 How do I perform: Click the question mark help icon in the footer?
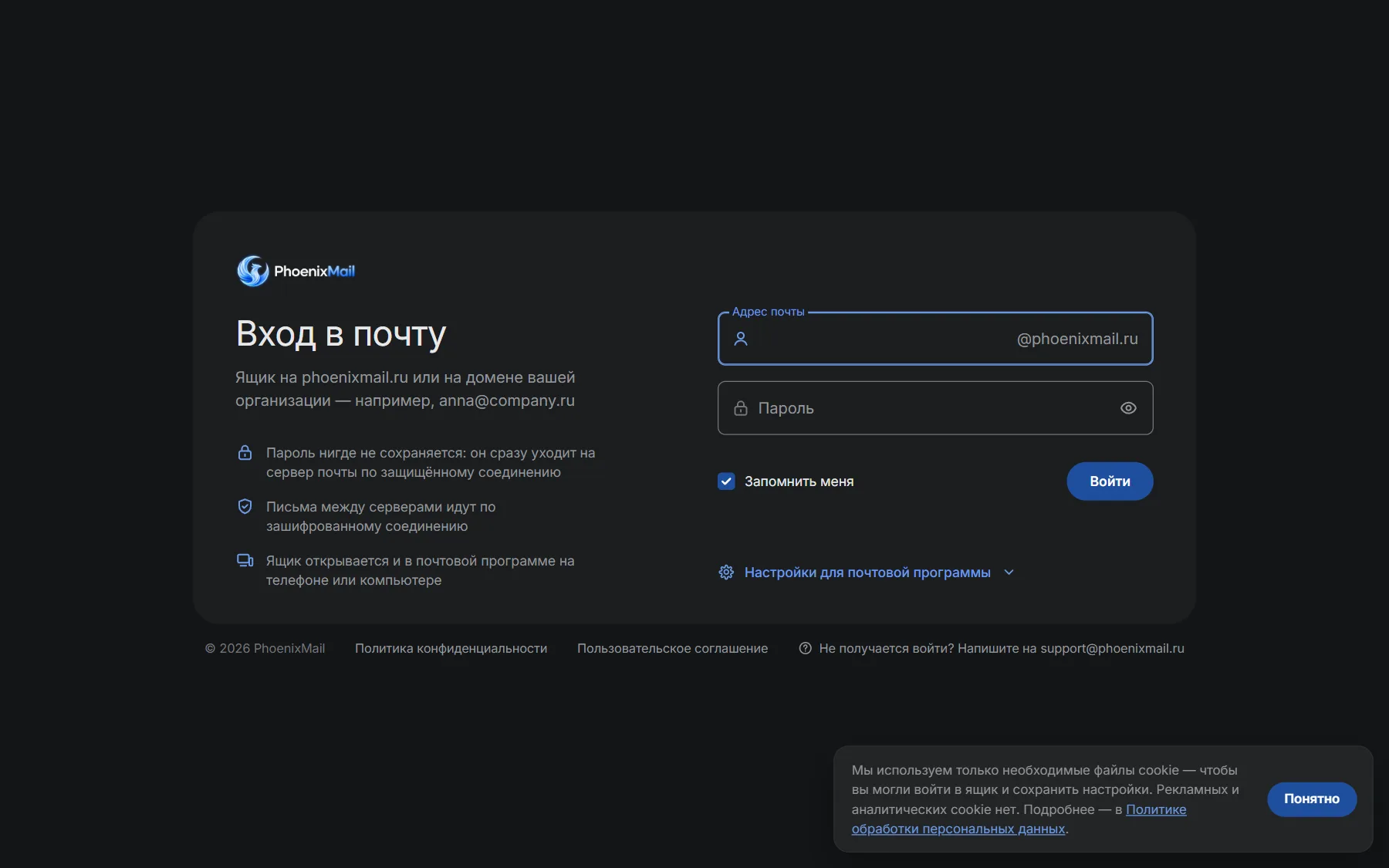[x=806, y=648]
